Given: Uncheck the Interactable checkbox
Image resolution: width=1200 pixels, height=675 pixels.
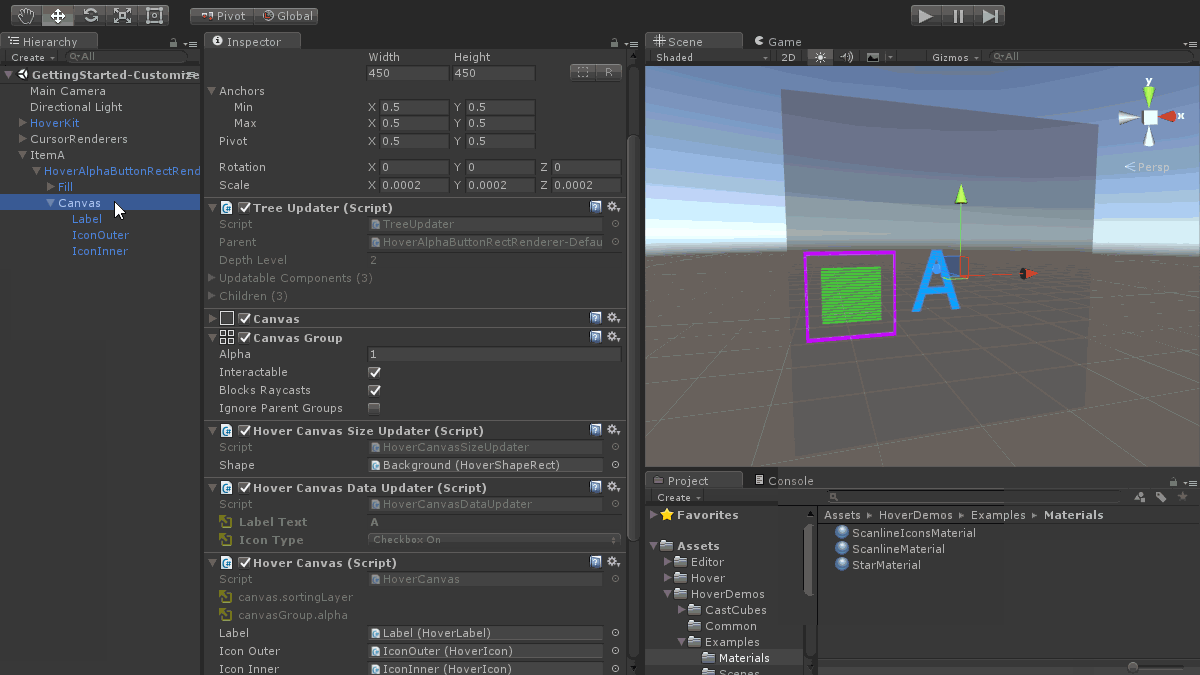Looking at the screenshot, I should 374,372.
